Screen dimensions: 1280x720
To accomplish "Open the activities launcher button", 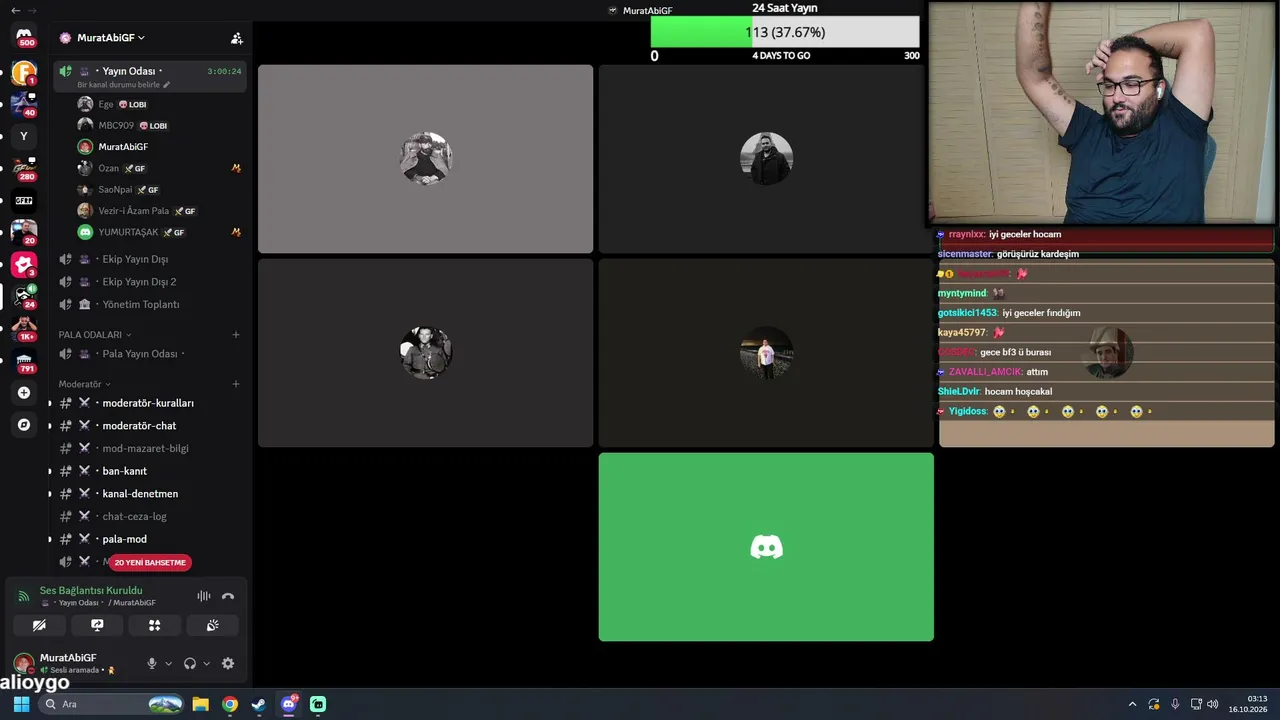I will (x=155, y=625).
